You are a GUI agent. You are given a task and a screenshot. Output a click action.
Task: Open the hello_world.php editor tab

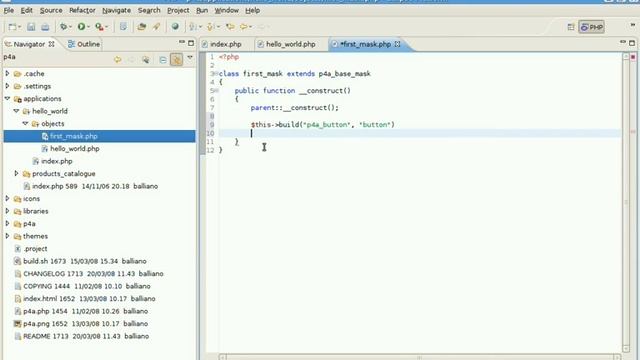(x=287, y=44)
